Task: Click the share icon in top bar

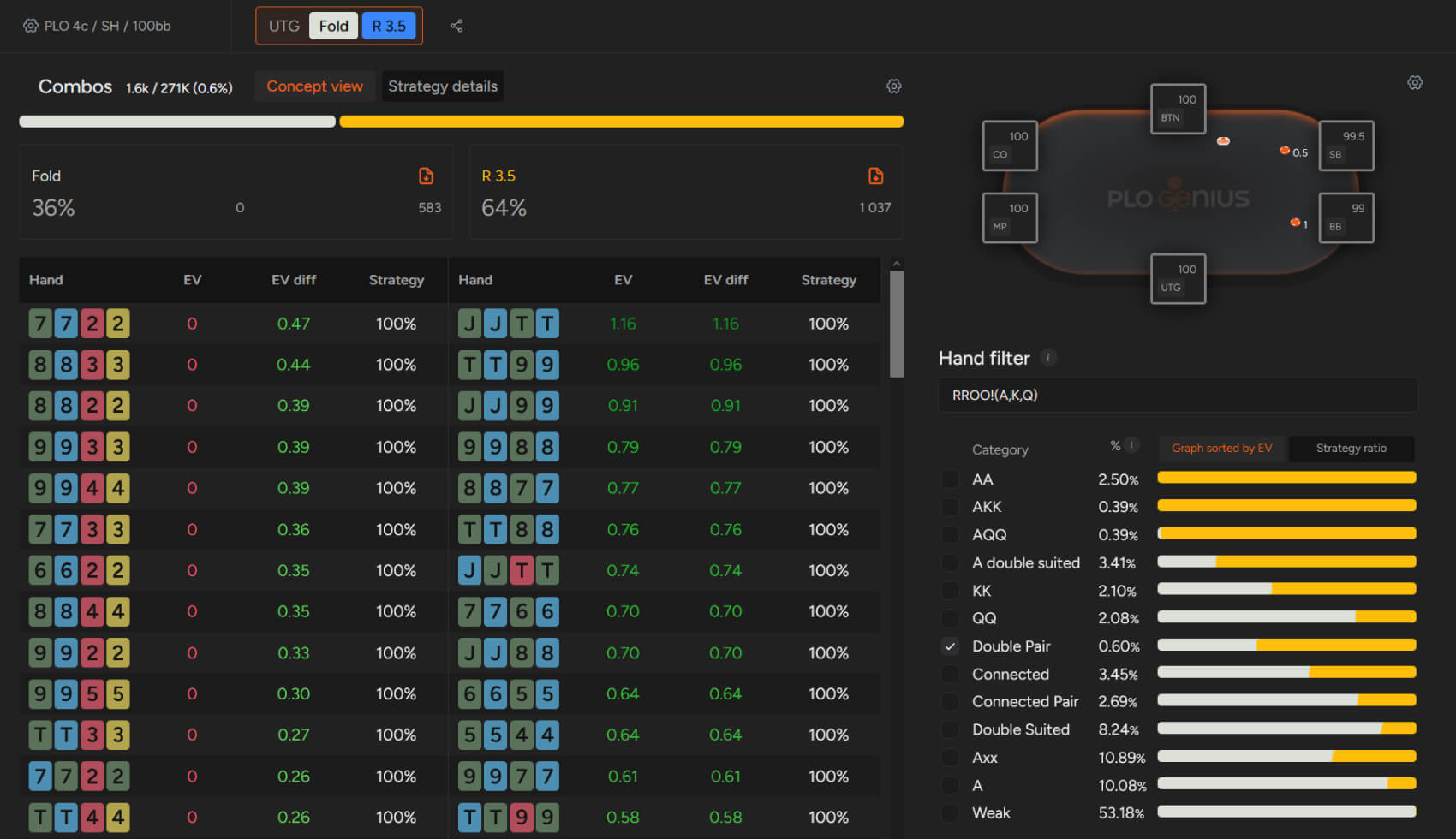Action: [456, 26]
